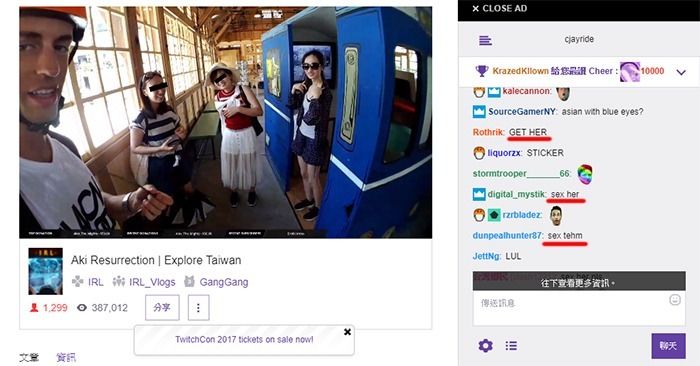Click the STICKER chat message
The height and width of the screenshot is (366, 700).
[545, 153]
